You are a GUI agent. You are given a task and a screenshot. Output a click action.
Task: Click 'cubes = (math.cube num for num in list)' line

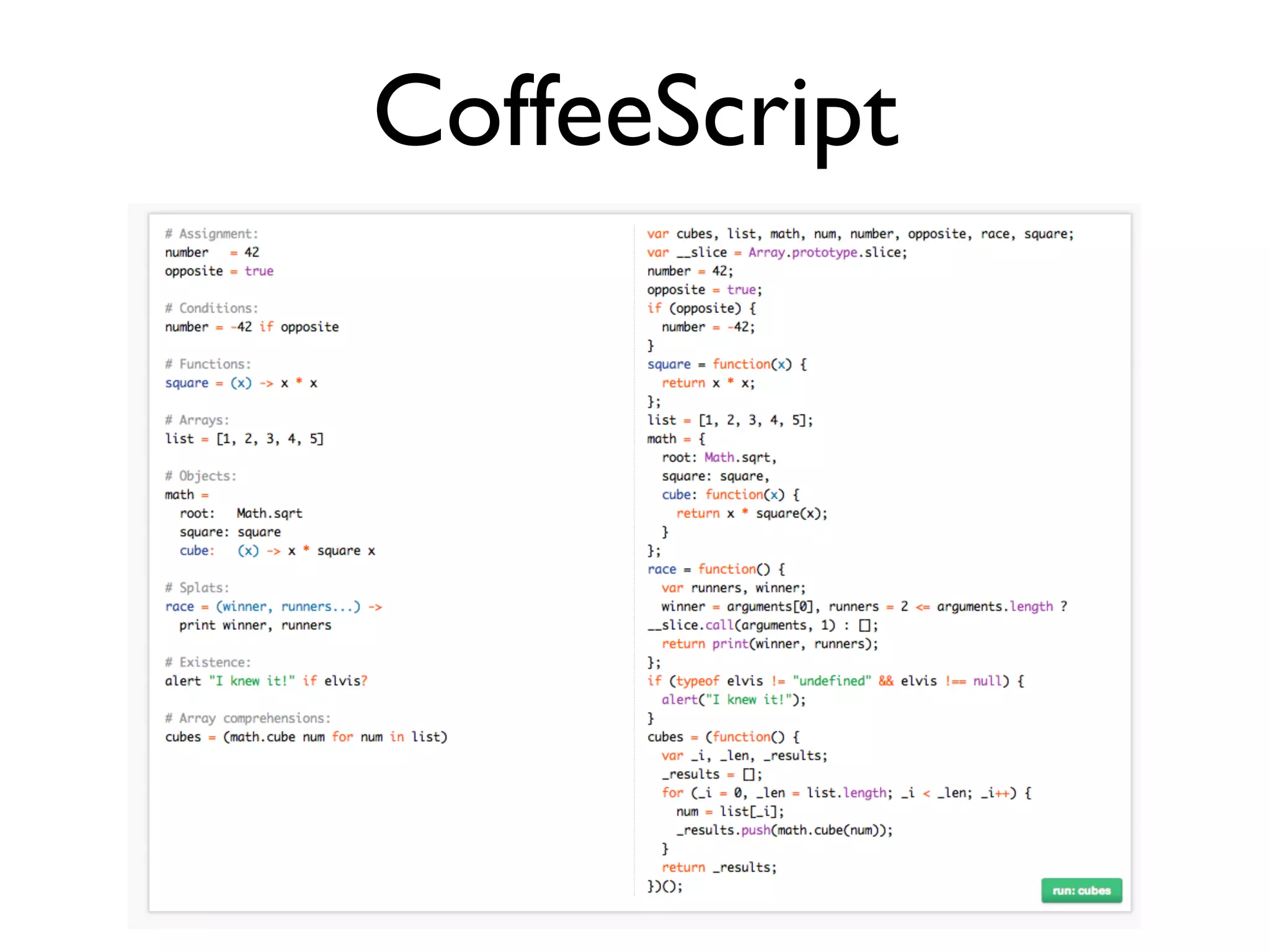[x=306, y=737]
